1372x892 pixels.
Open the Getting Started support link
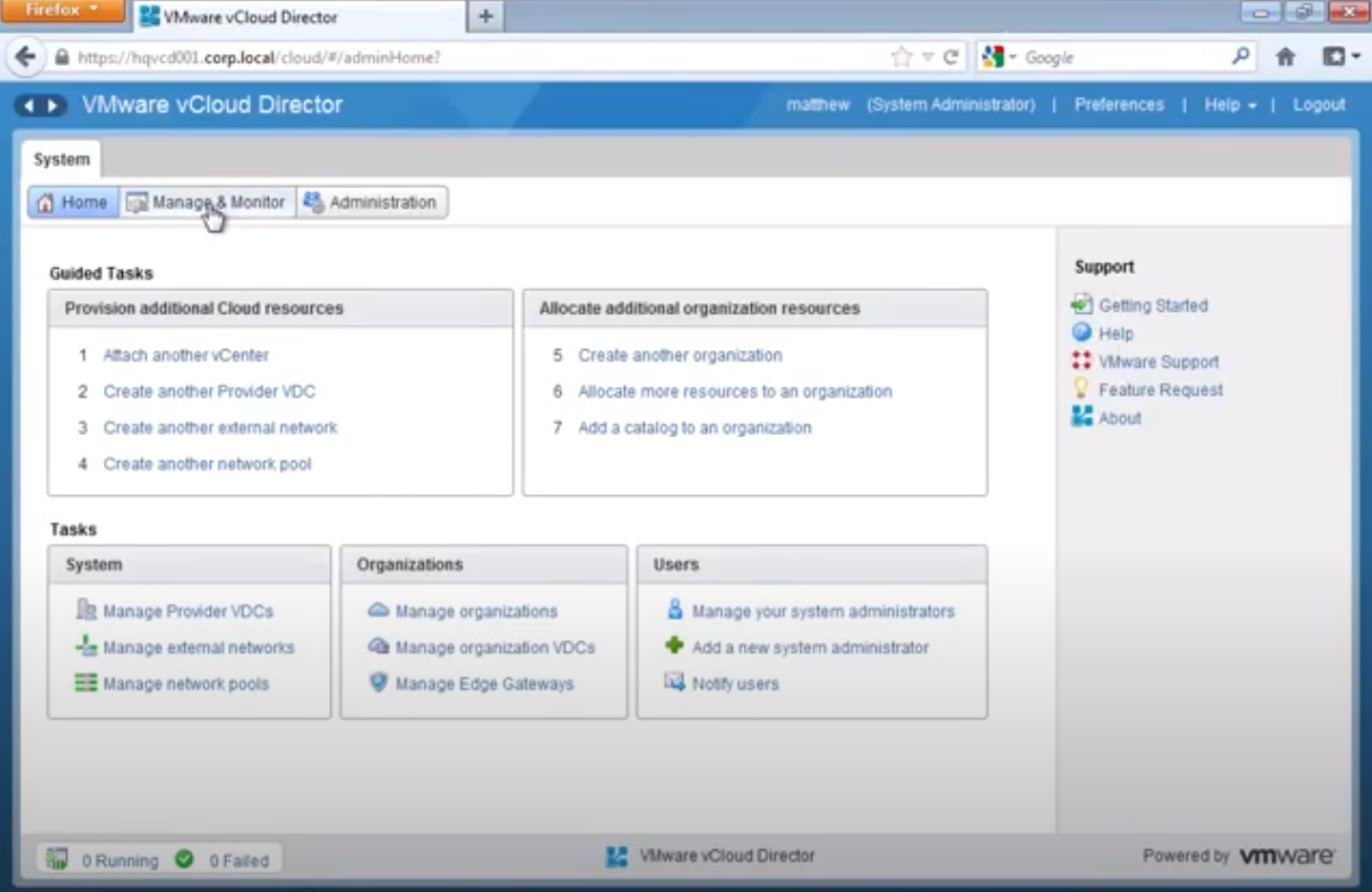tap(1153, 305)
